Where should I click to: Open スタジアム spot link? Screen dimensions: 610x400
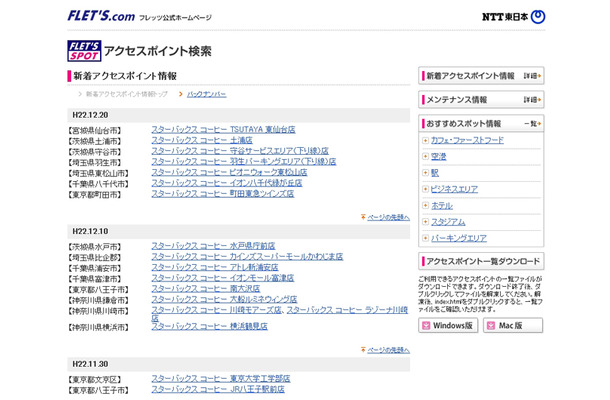tap(448, 222)
